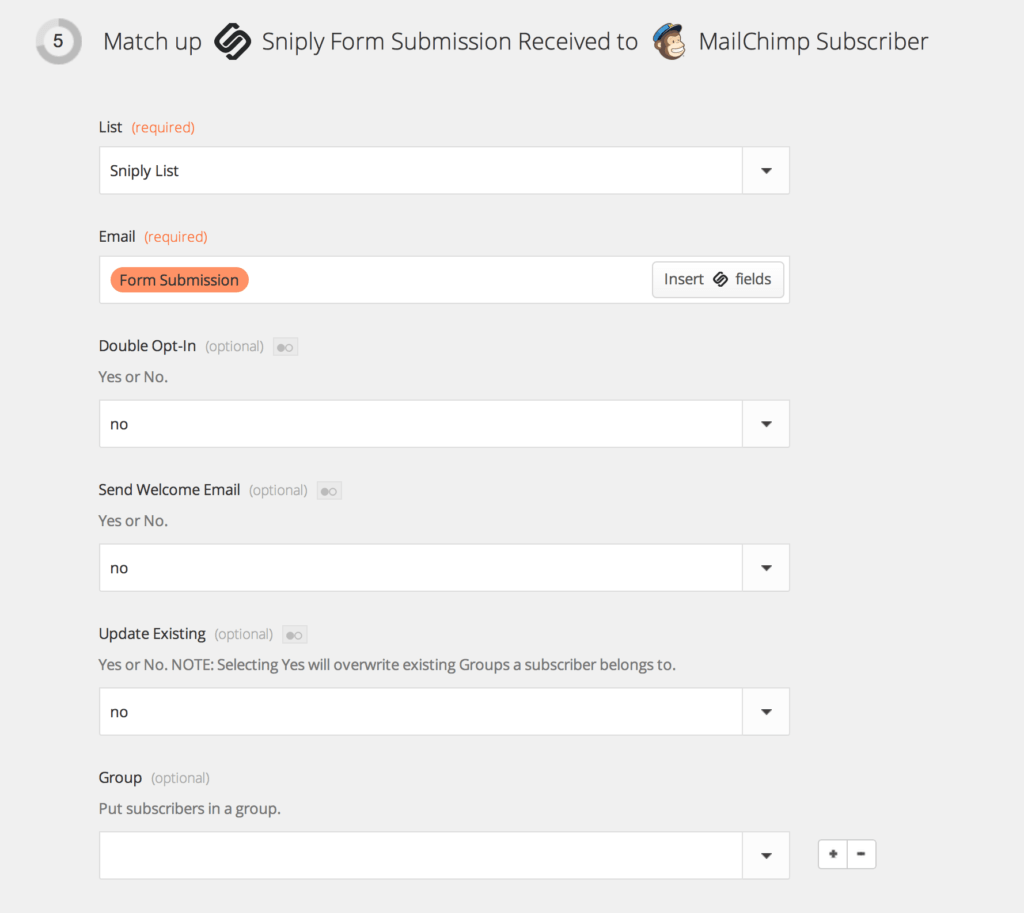Image resolution: width=1024 pixels, height=913 pixels.
Task: Click the empty Group input box
Action: [x=420, y=856]
